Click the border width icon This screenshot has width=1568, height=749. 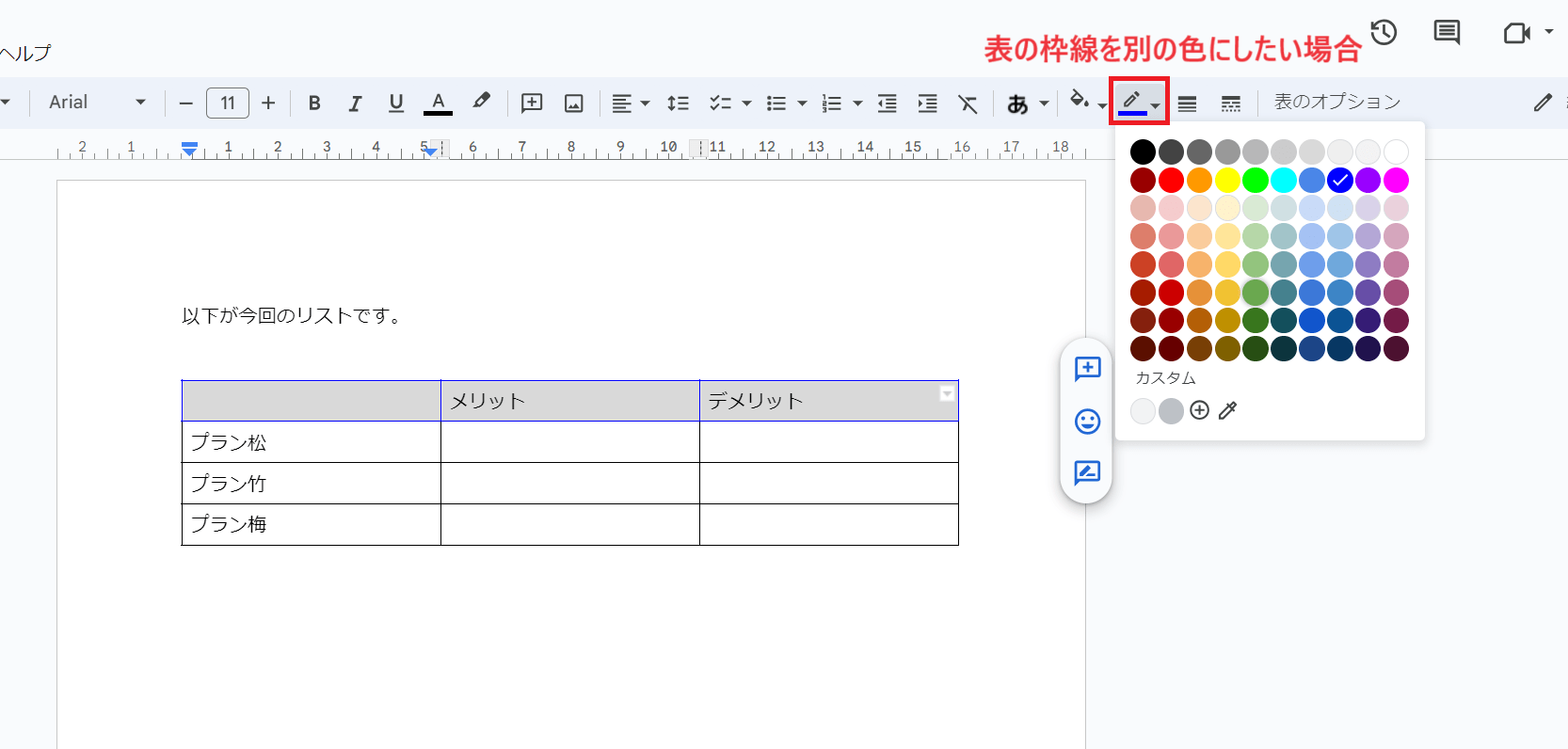click(x=1188, y=103)
